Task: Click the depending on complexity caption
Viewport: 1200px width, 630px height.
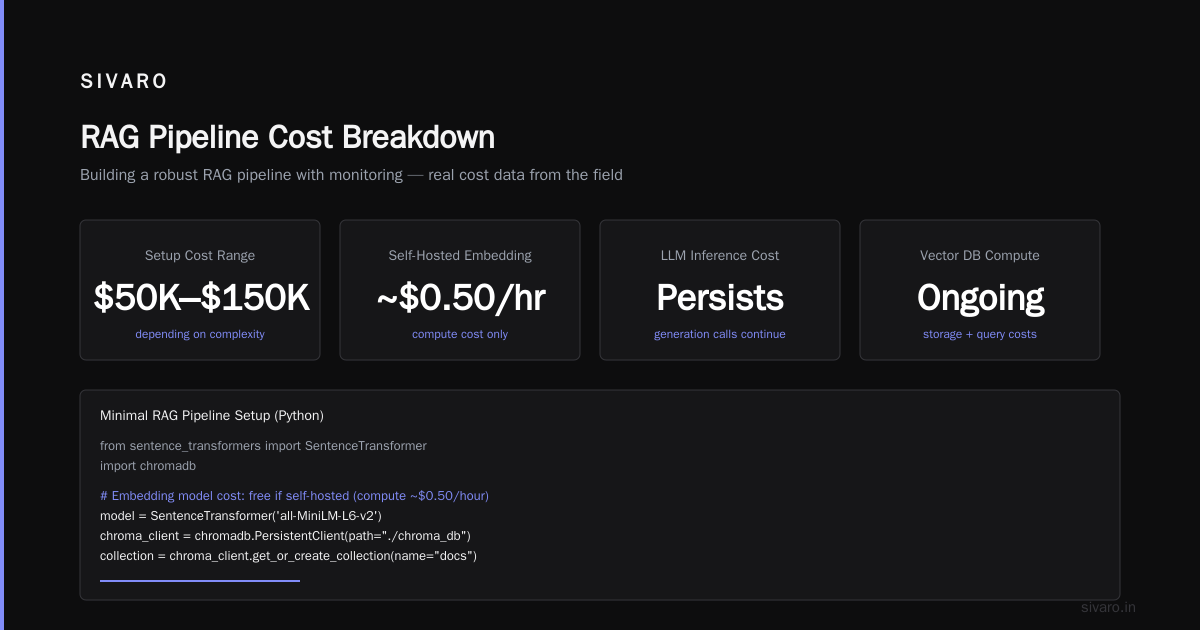Action: 200,334
